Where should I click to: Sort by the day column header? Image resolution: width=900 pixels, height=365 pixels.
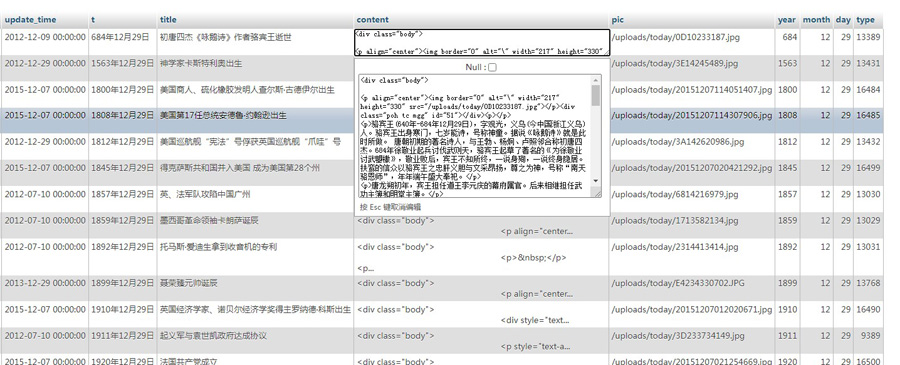pos(843,20)
